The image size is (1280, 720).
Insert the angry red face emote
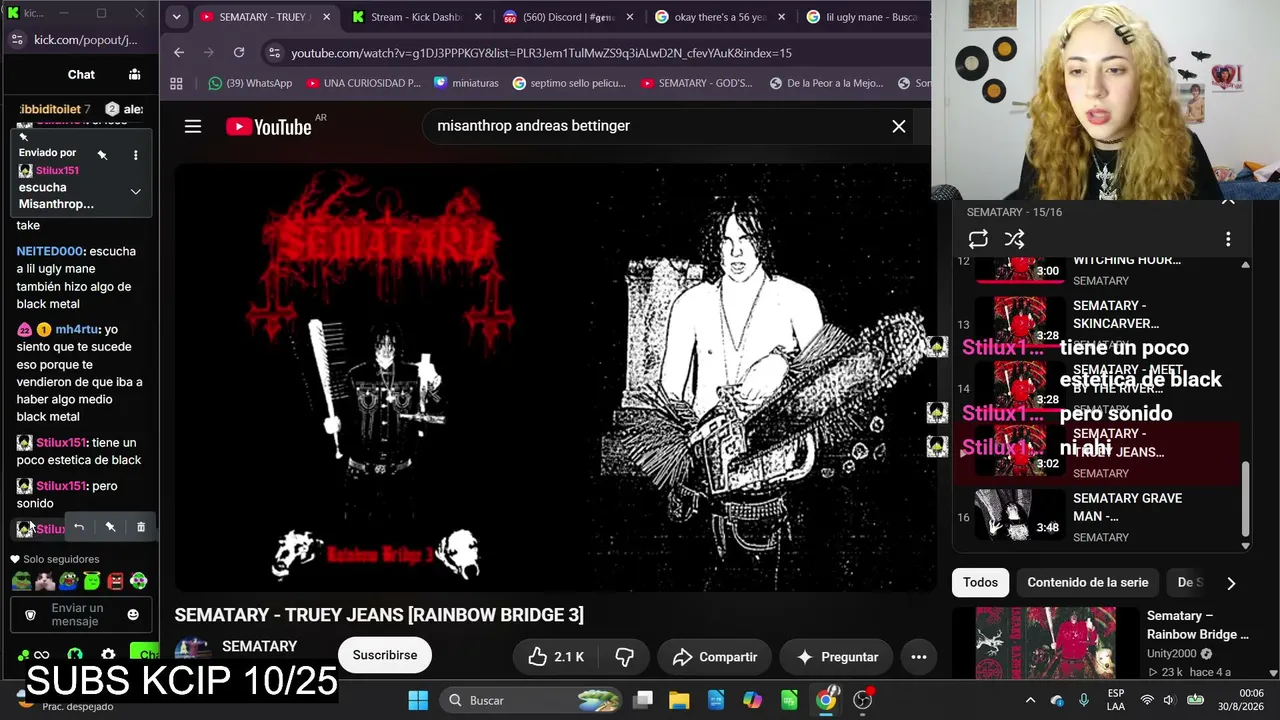(116, 581)
